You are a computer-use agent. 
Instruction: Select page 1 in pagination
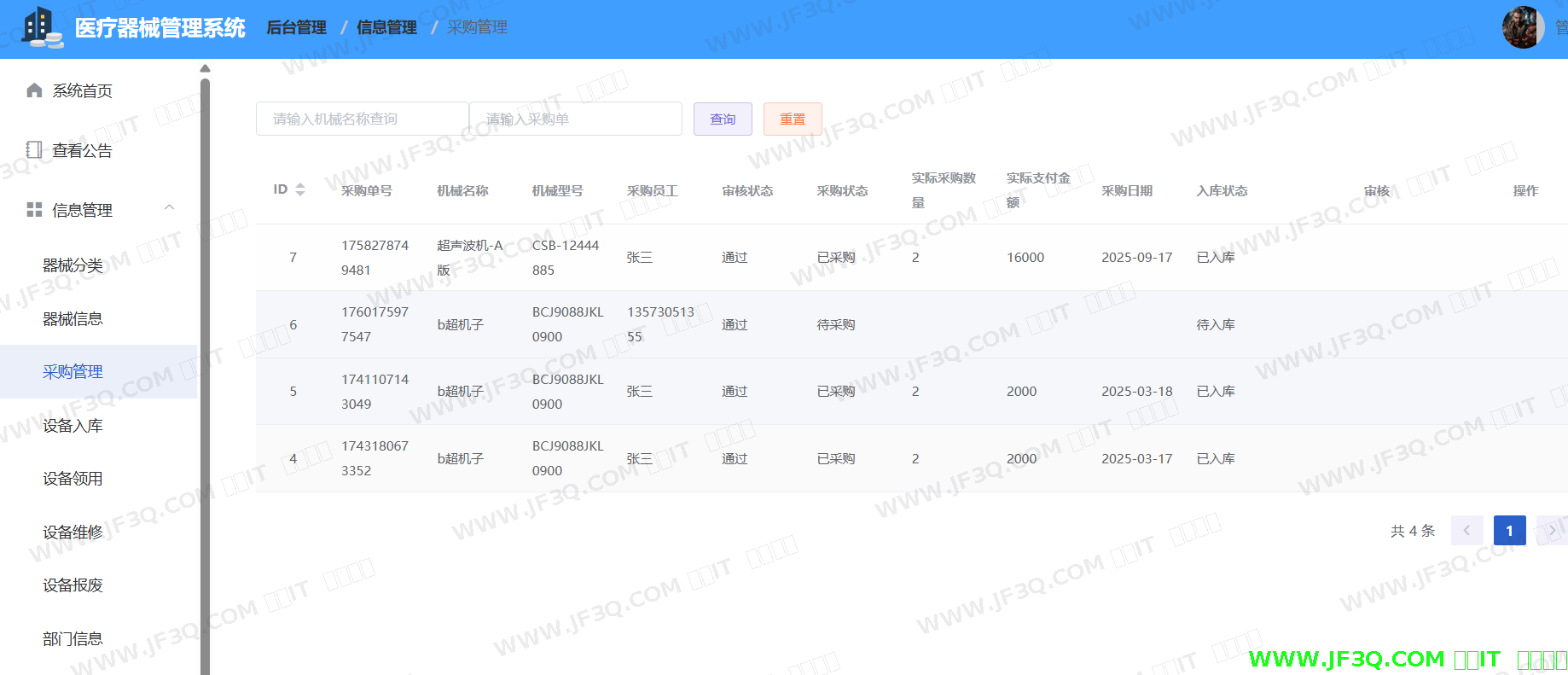coord(1509,531)
